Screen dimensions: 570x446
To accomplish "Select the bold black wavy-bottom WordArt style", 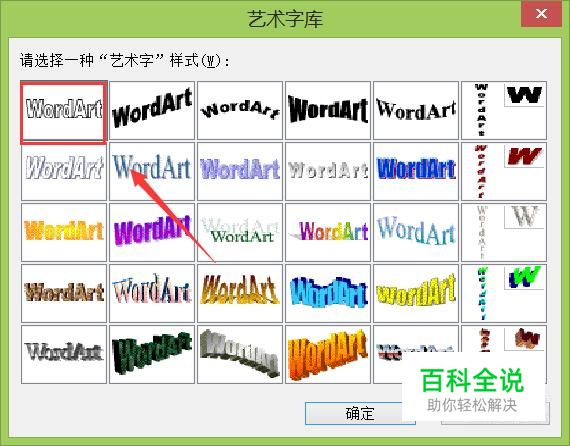I will [x=328, y=111].
